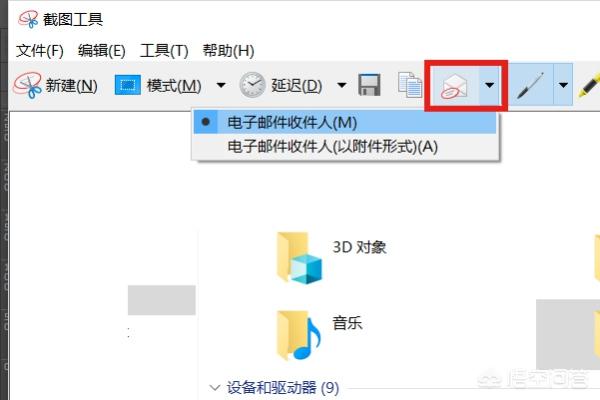Open the 延迟(D) dropdown arrow

point(342,85)
